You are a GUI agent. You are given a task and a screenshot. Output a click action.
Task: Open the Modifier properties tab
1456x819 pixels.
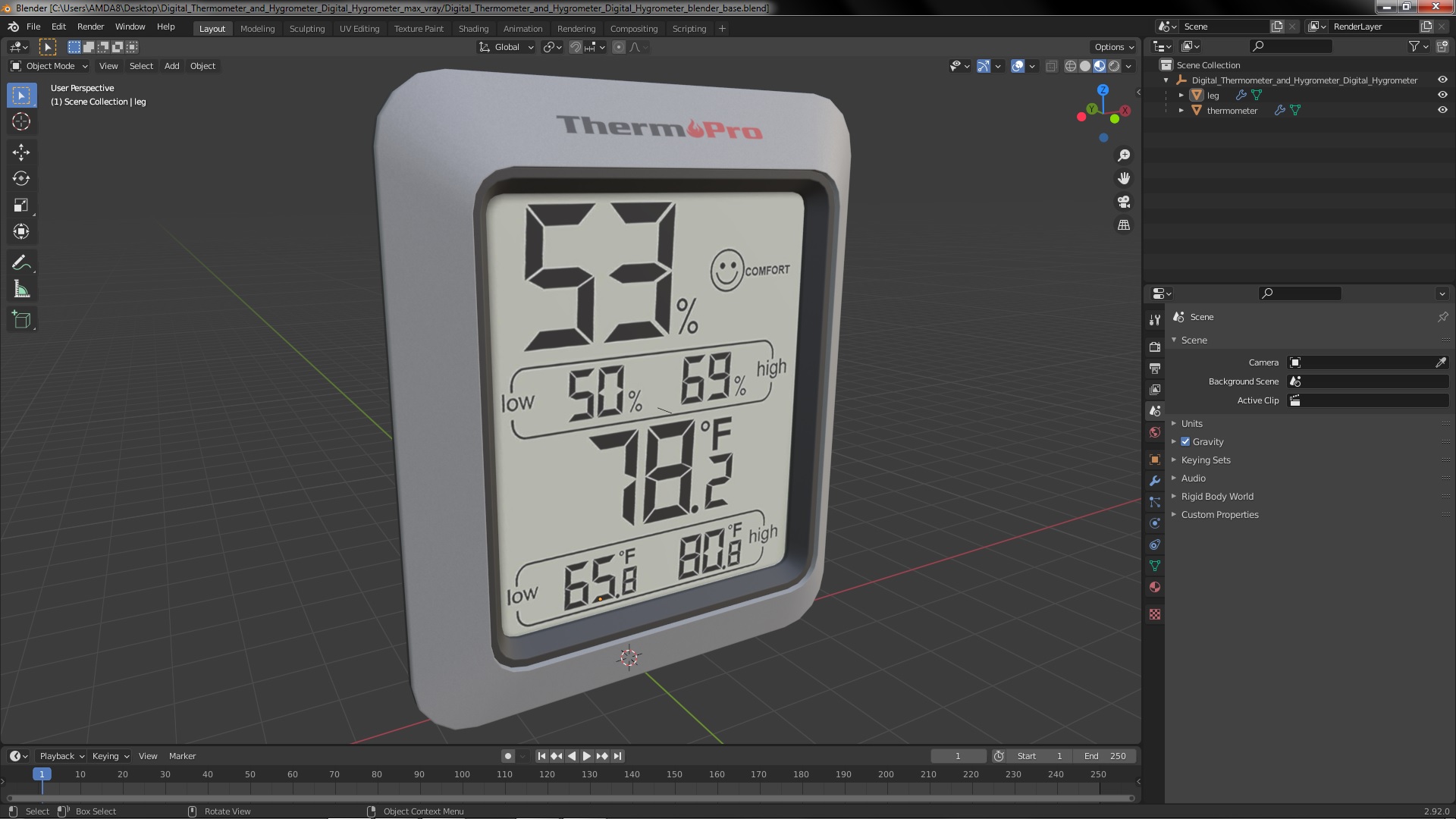[x=1155, y=481]
